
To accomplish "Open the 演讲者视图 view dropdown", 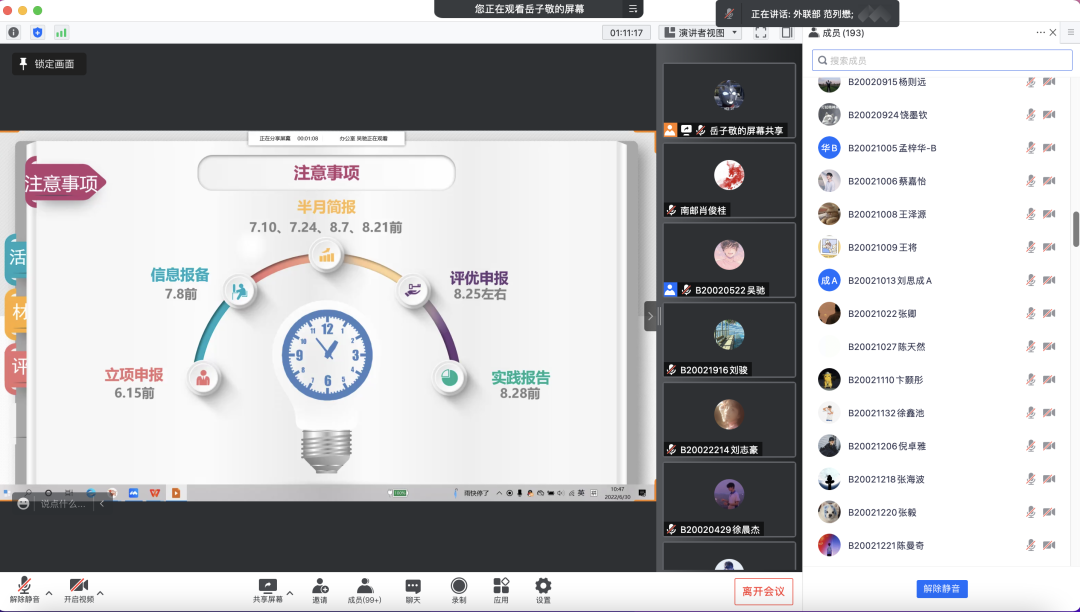I will pos(701,32).
